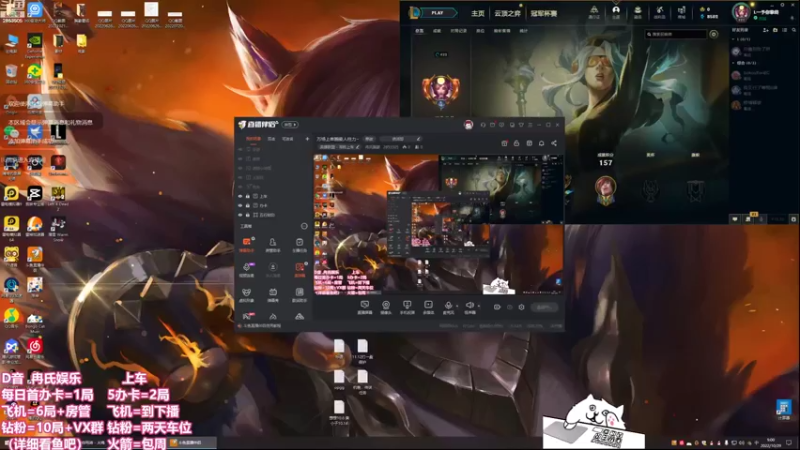The image size is (800, 450).
Task: Open the 云顶之弈 tab in League client
Action: [507, 13]
